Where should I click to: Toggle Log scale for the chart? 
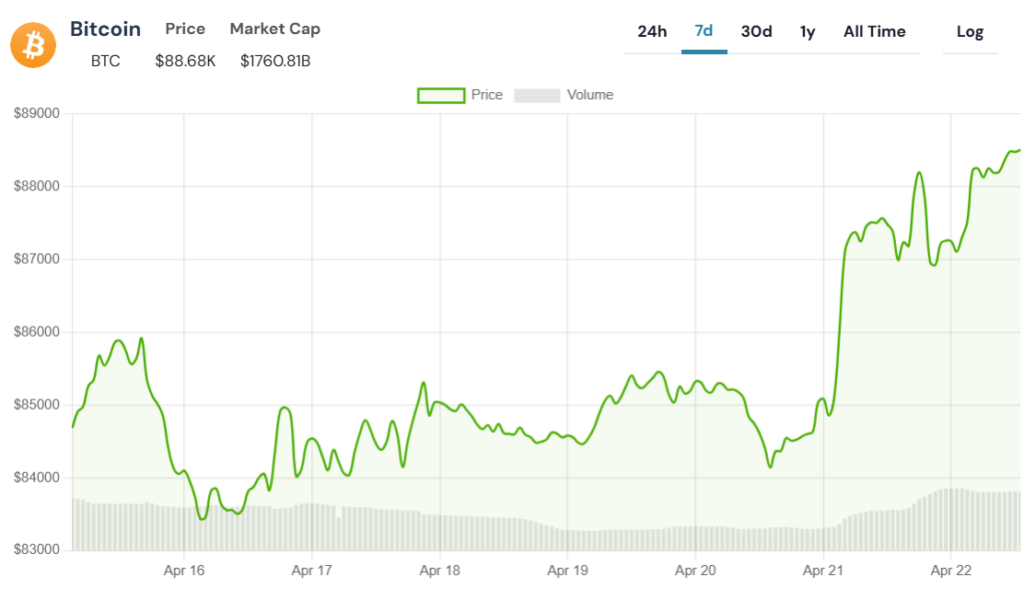tap(970, 32)
